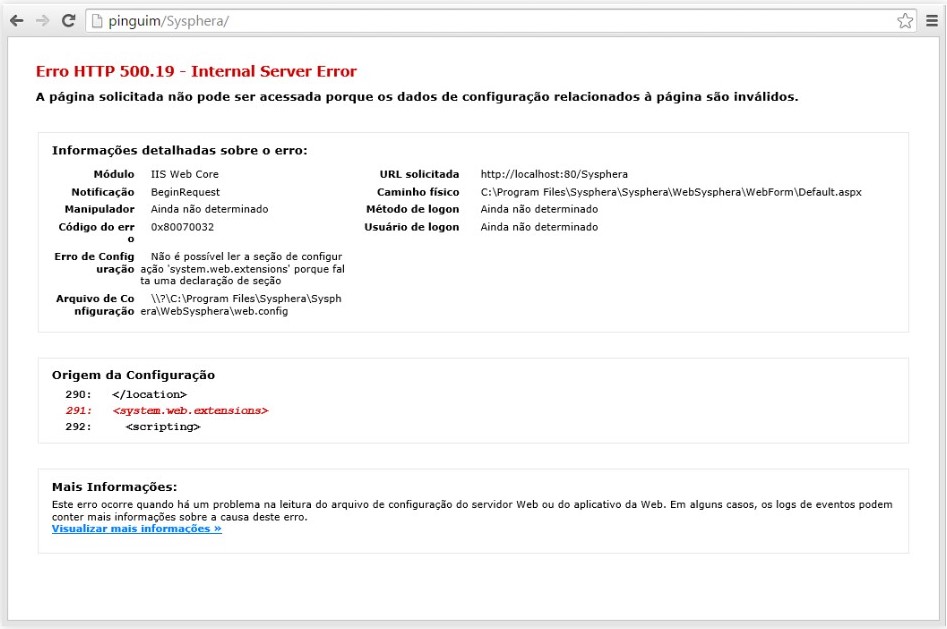Click the 'Mais Informações:' heading

tap(115, 487)
